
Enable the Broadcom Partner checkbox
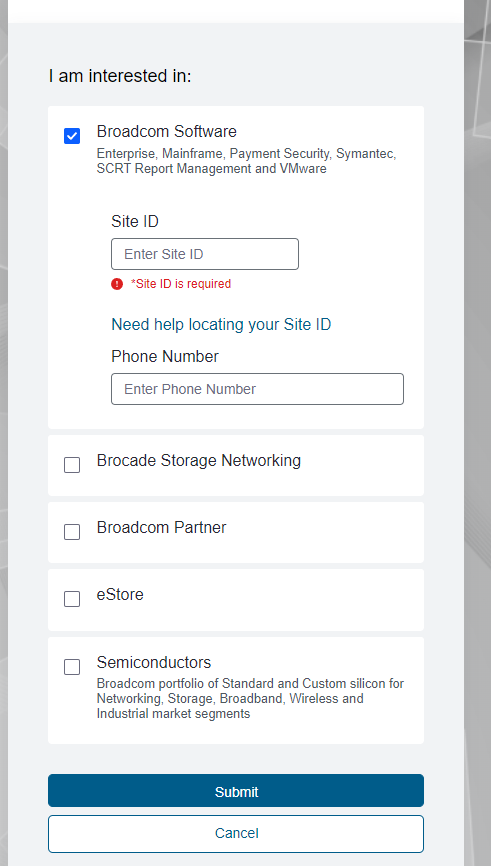[x=72, y=532]
